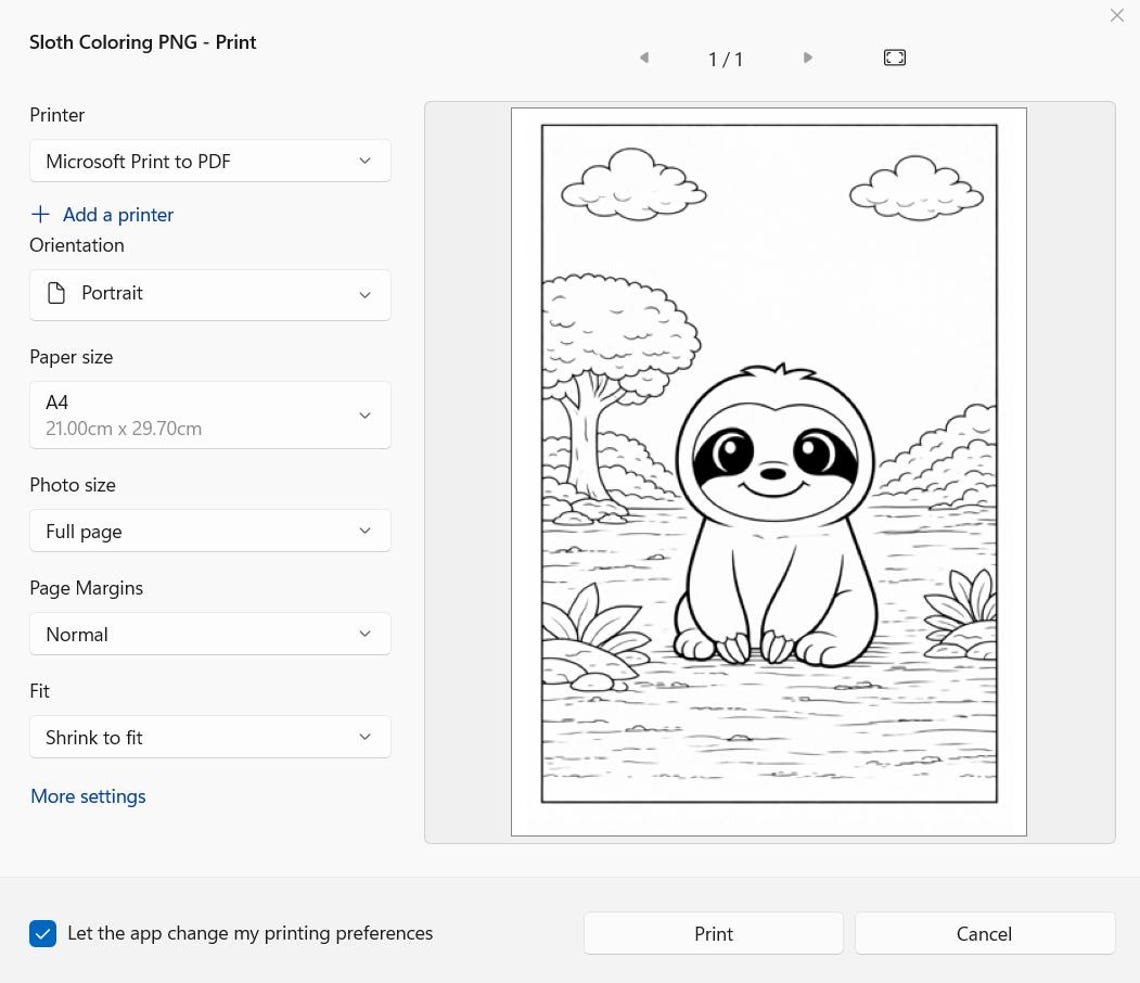Click the Orientation label
1140x983 pixels.
click(76, 245)
